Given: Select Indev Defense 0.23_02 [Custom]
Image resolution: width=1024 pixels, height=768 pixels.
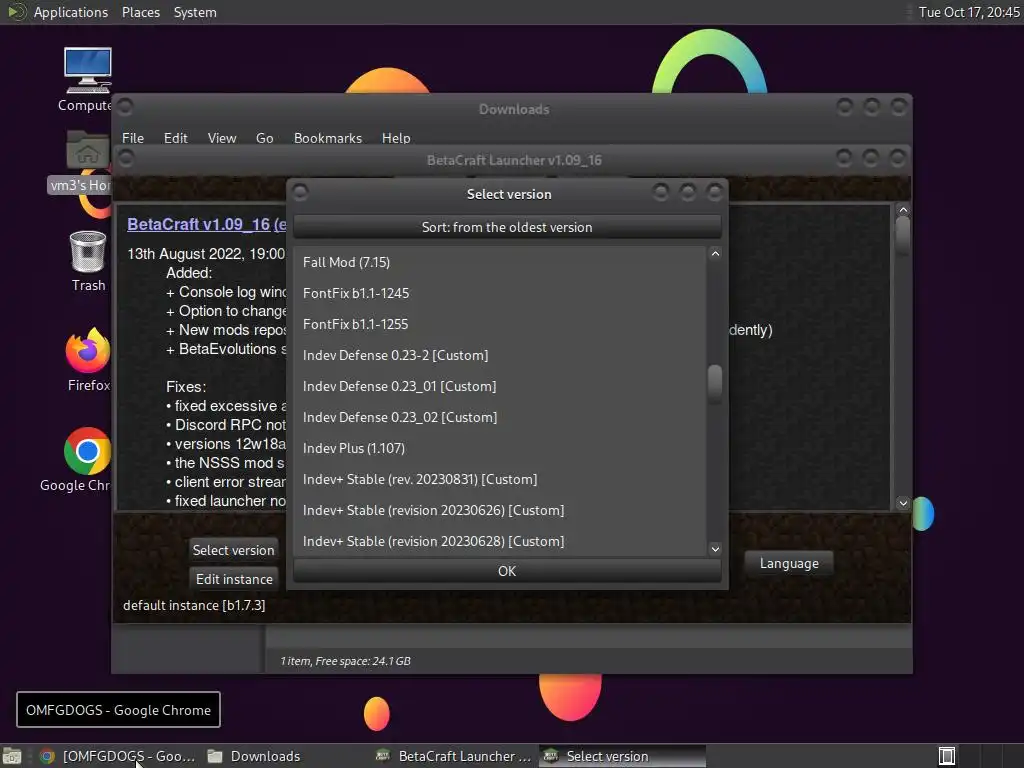Looking at the screenshot, I should pos(500,417).
